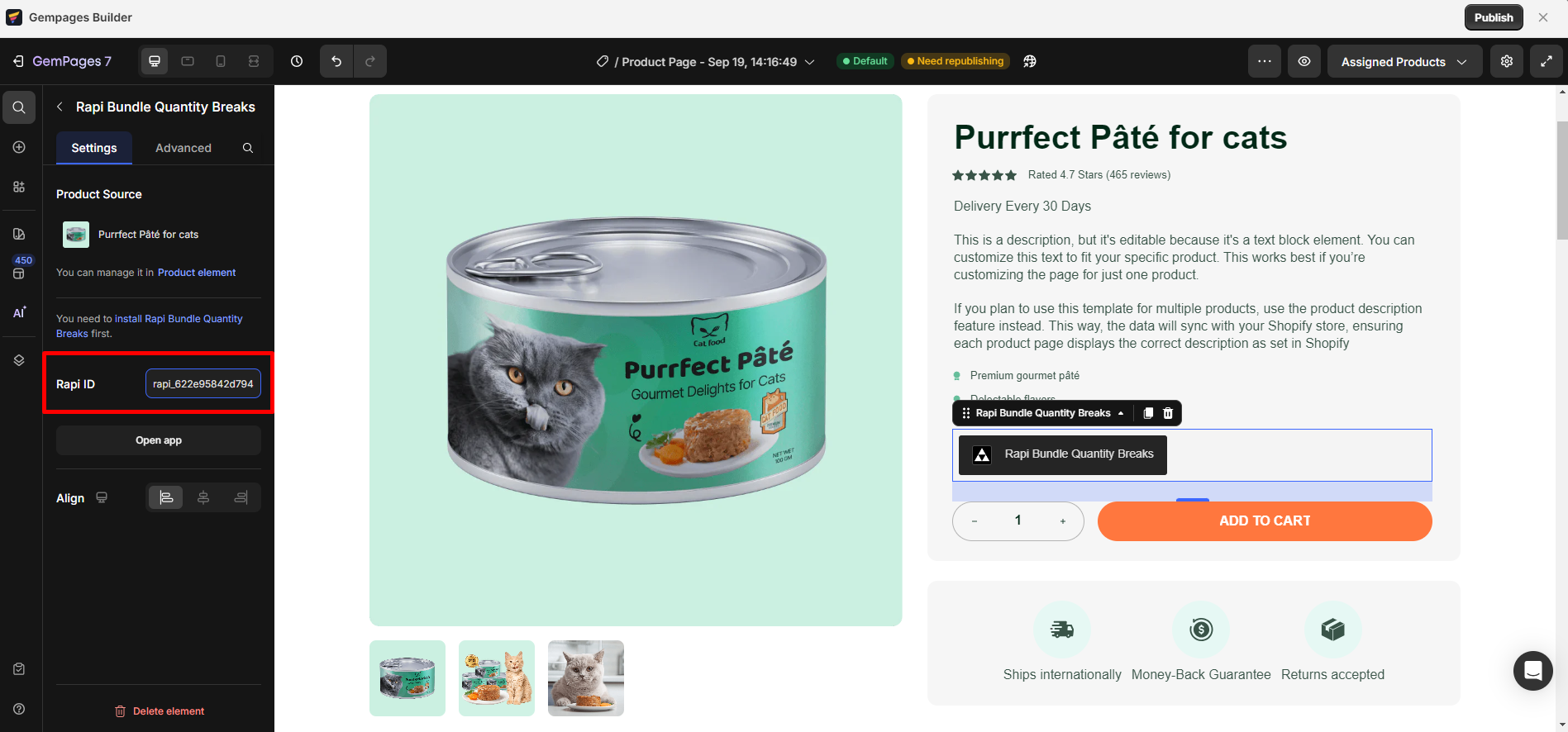1568x732 pixels.
Task: Preview page with the eye icon
Action: point(1304,61)
